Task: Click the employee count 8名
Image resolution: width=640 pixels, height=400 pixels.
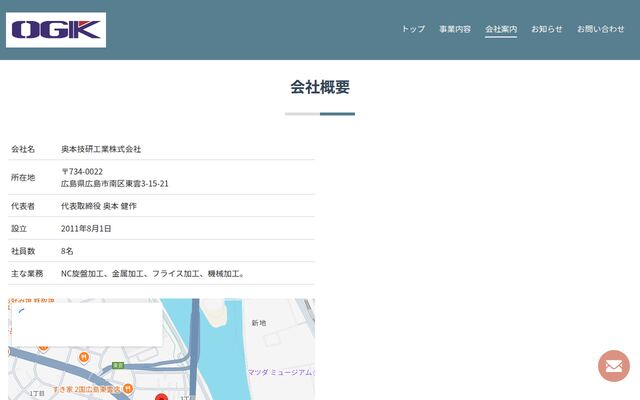Action: [x=67, y=251]
